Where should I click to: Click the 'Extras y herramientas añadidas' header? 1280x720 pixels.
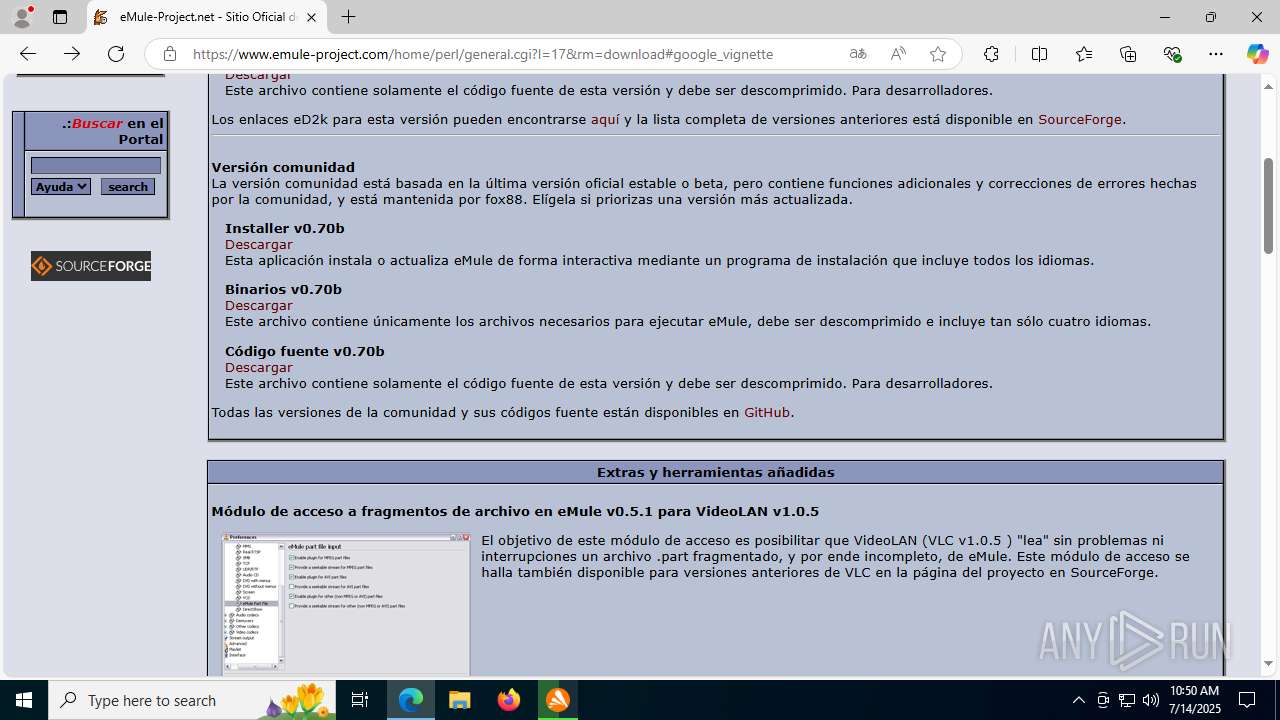(x=716, y=472)
